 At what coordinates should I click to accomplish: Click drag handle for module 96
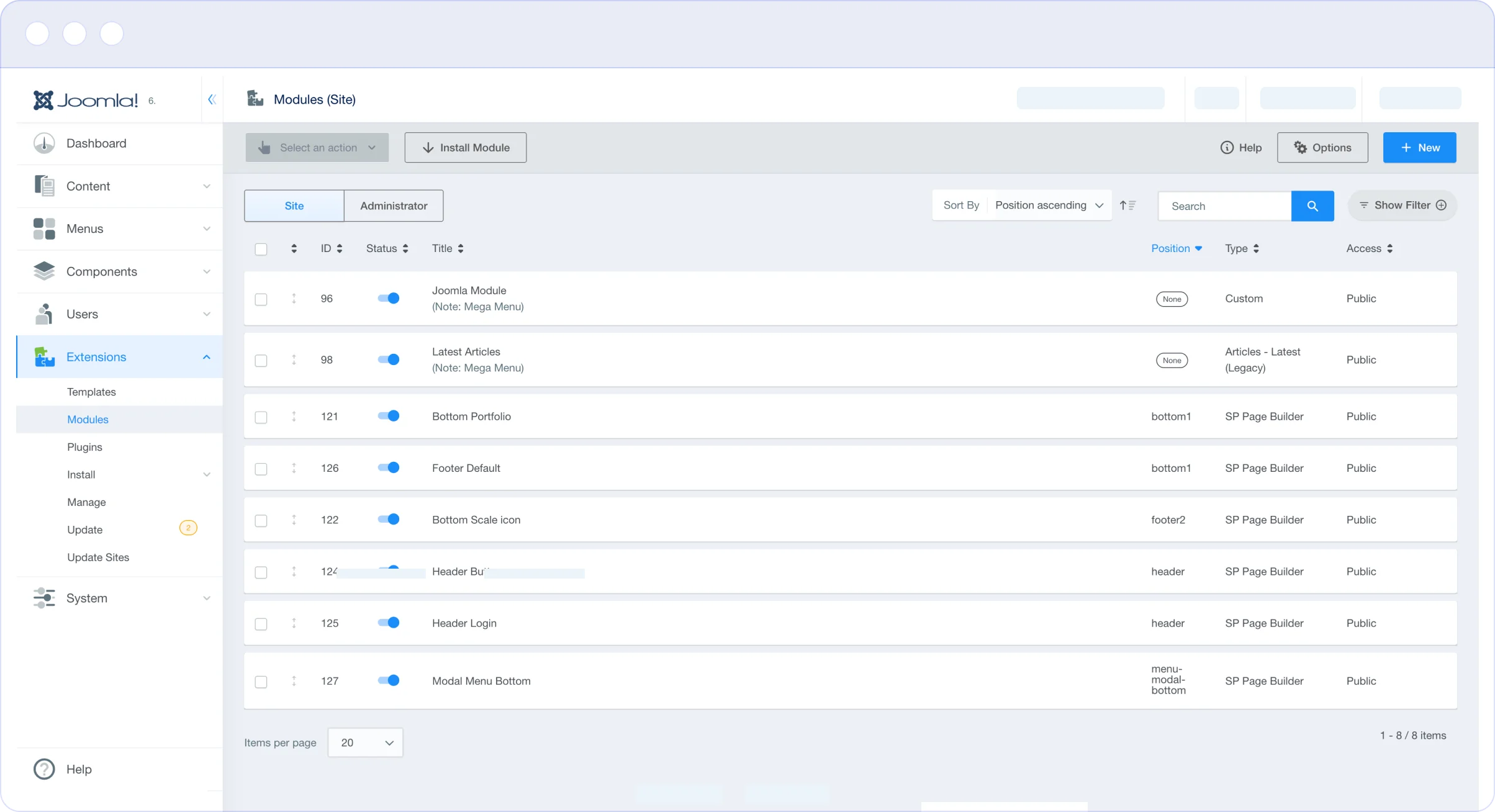tap(294, 299)
